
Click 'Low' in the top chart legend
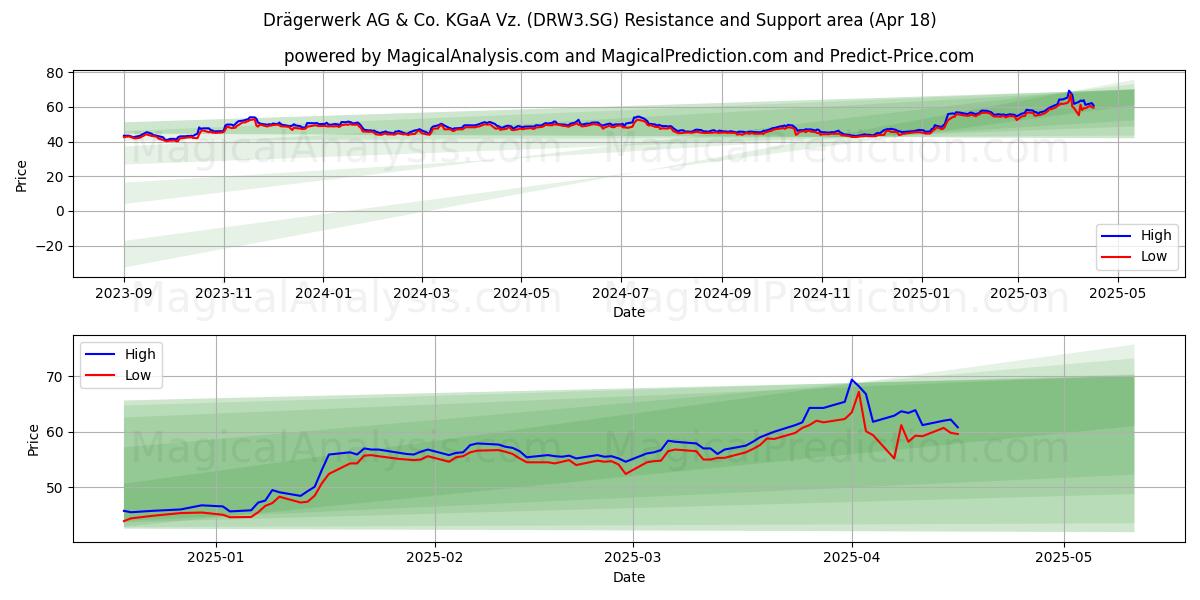pyautogui.click(x=1155, y=256)
